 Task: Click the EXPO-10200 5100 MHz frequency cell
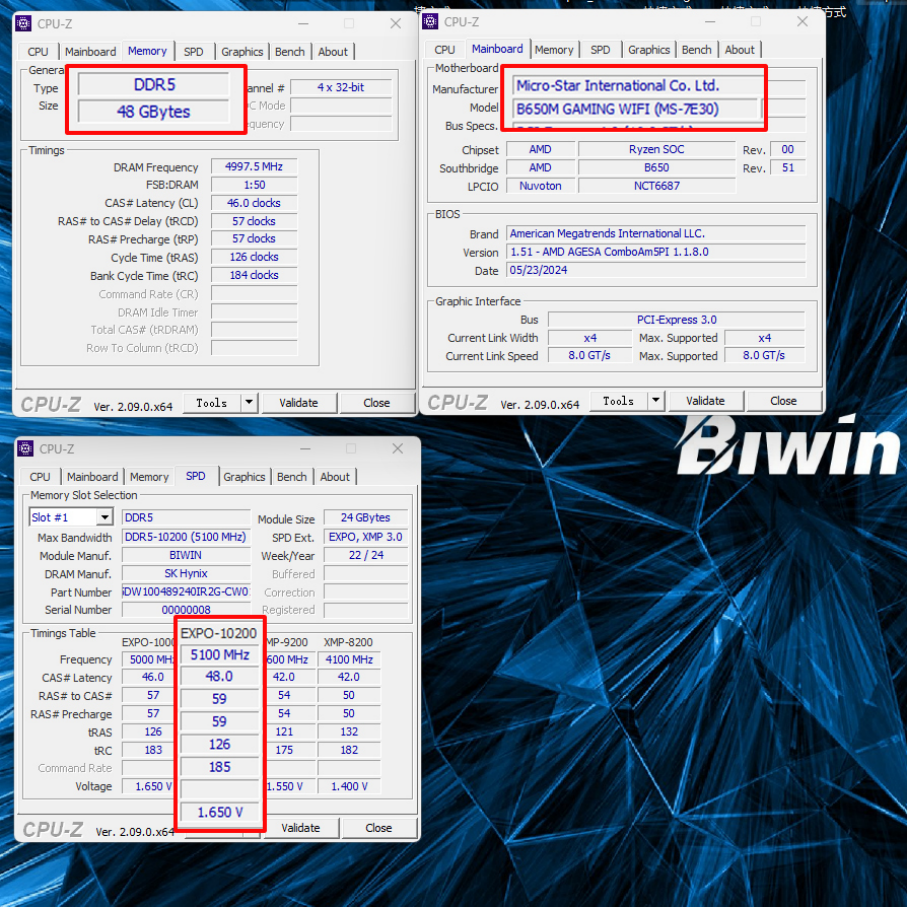[x=219, y=655]
